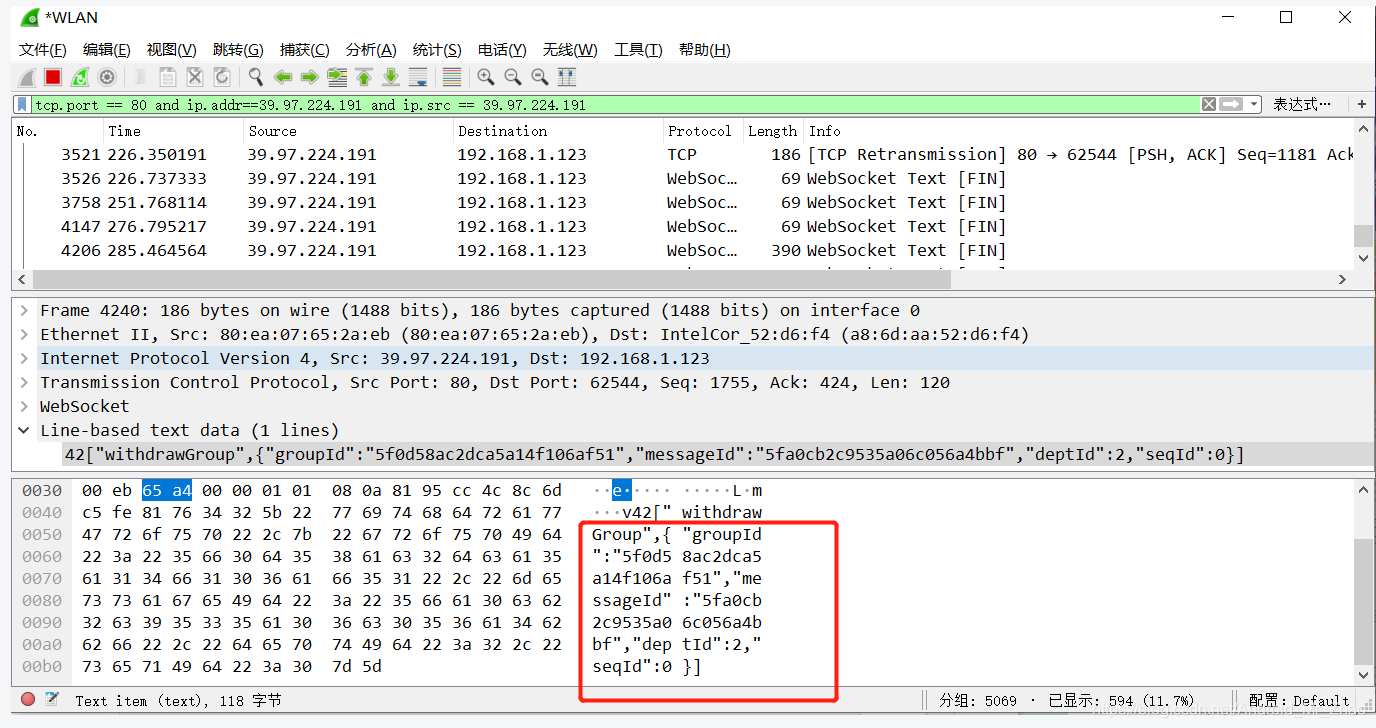The height and width of the screenshot is (728, 1376).
Task: Sort packets by No. column
Action: [58, 131]
